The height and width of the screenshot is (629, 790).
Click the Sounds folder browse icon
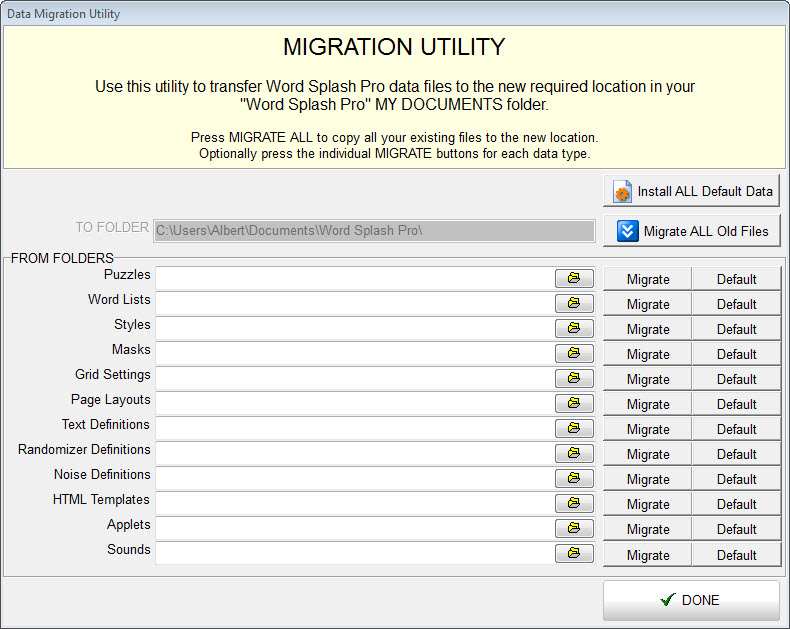point(574,553)
